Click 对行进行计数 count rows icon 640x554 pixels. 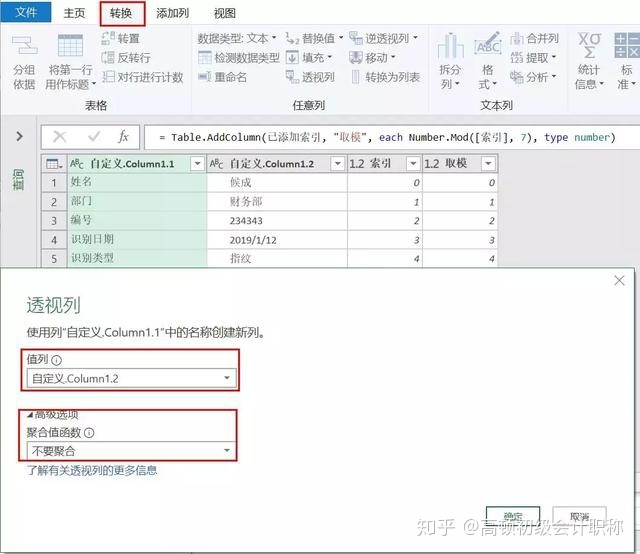pyautogui.click(x=108, y=76)
